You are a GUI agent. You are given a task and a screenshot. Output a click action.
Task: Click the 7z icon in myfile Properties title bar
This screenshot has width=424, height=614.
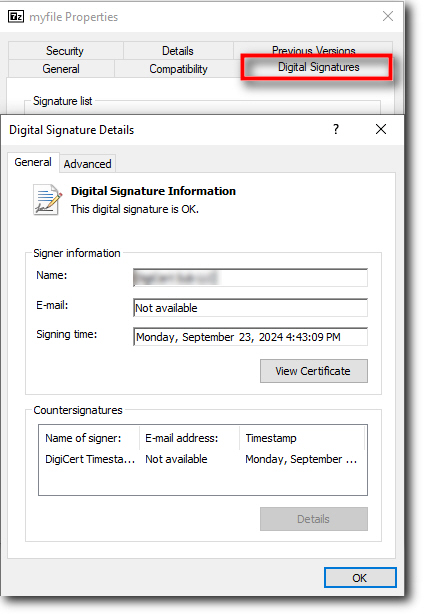tap(16, 17)
